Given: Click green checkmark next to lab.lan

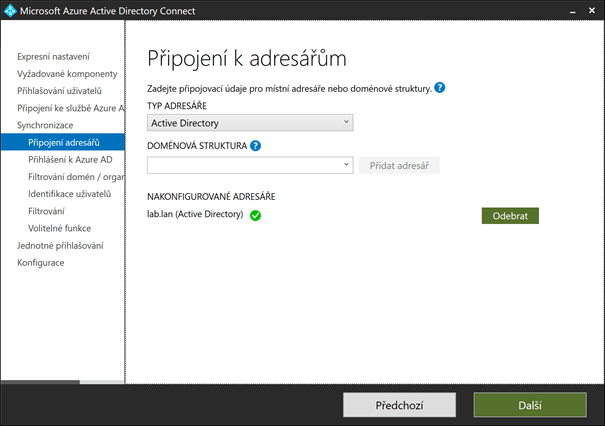Looking at the screenshot, I should (x=256, y=215).
